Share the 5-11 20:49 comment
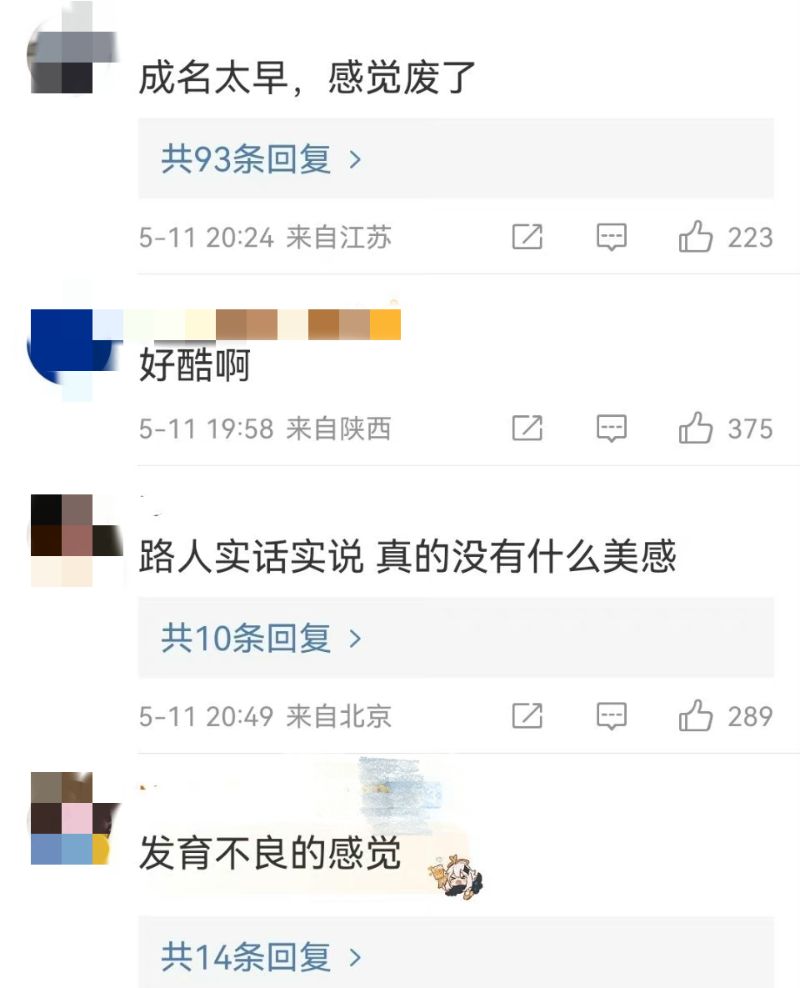 point(527,716)
